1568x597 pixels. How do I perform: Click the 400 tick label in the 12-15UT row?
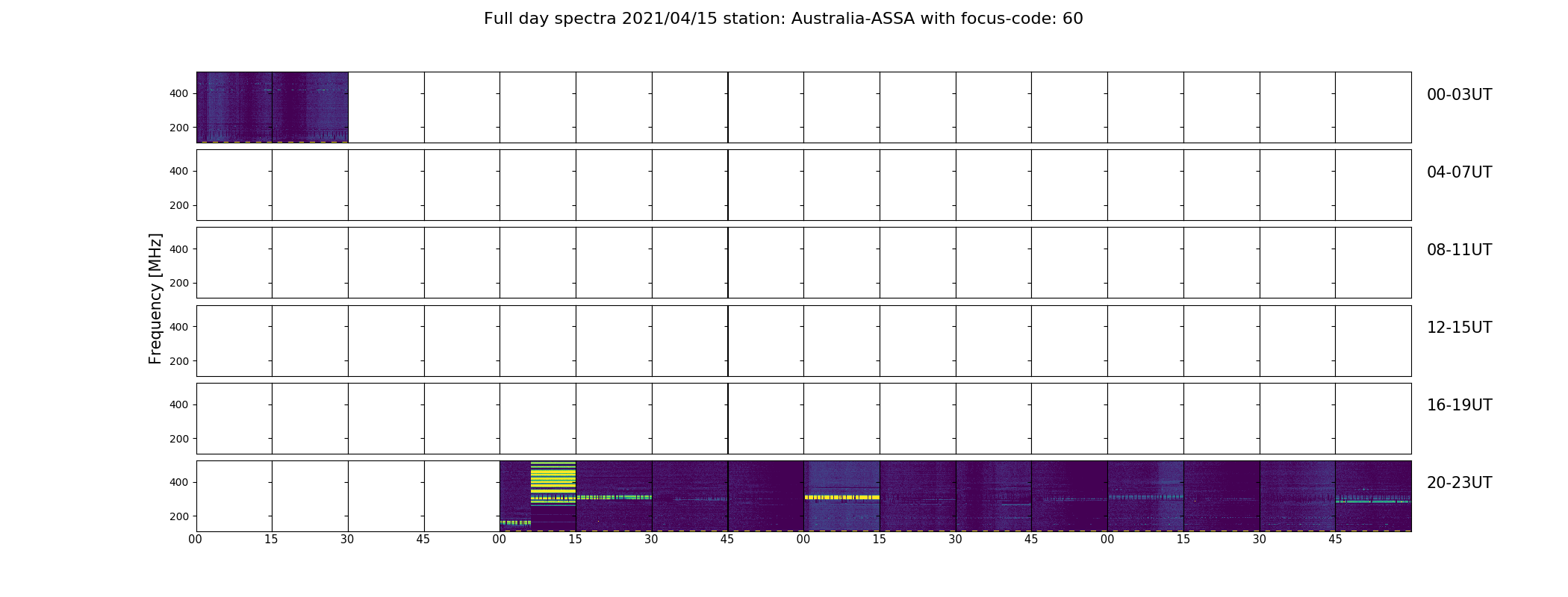(x=179, y=327)
